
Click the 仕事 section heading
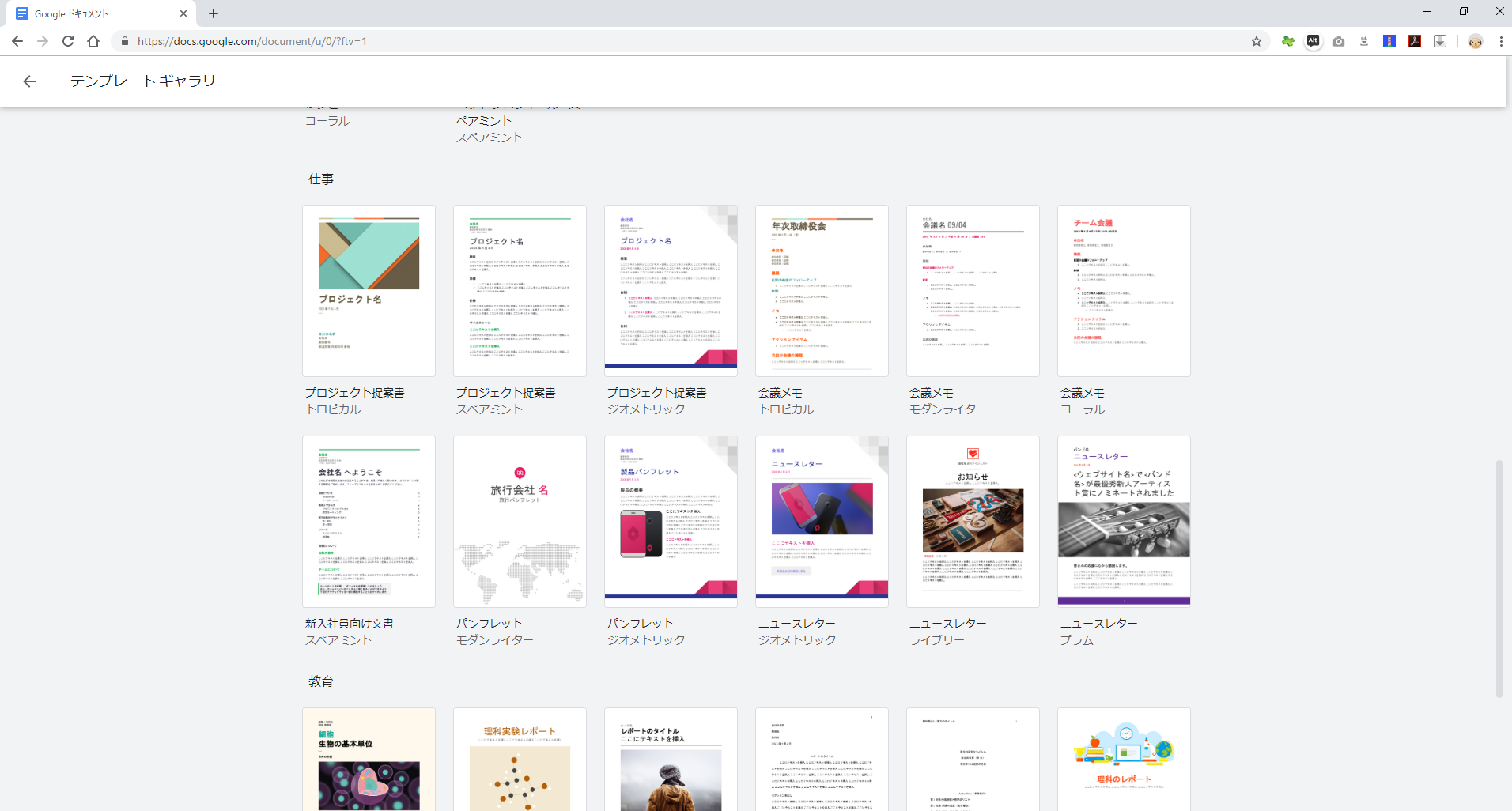coord(321,179)
